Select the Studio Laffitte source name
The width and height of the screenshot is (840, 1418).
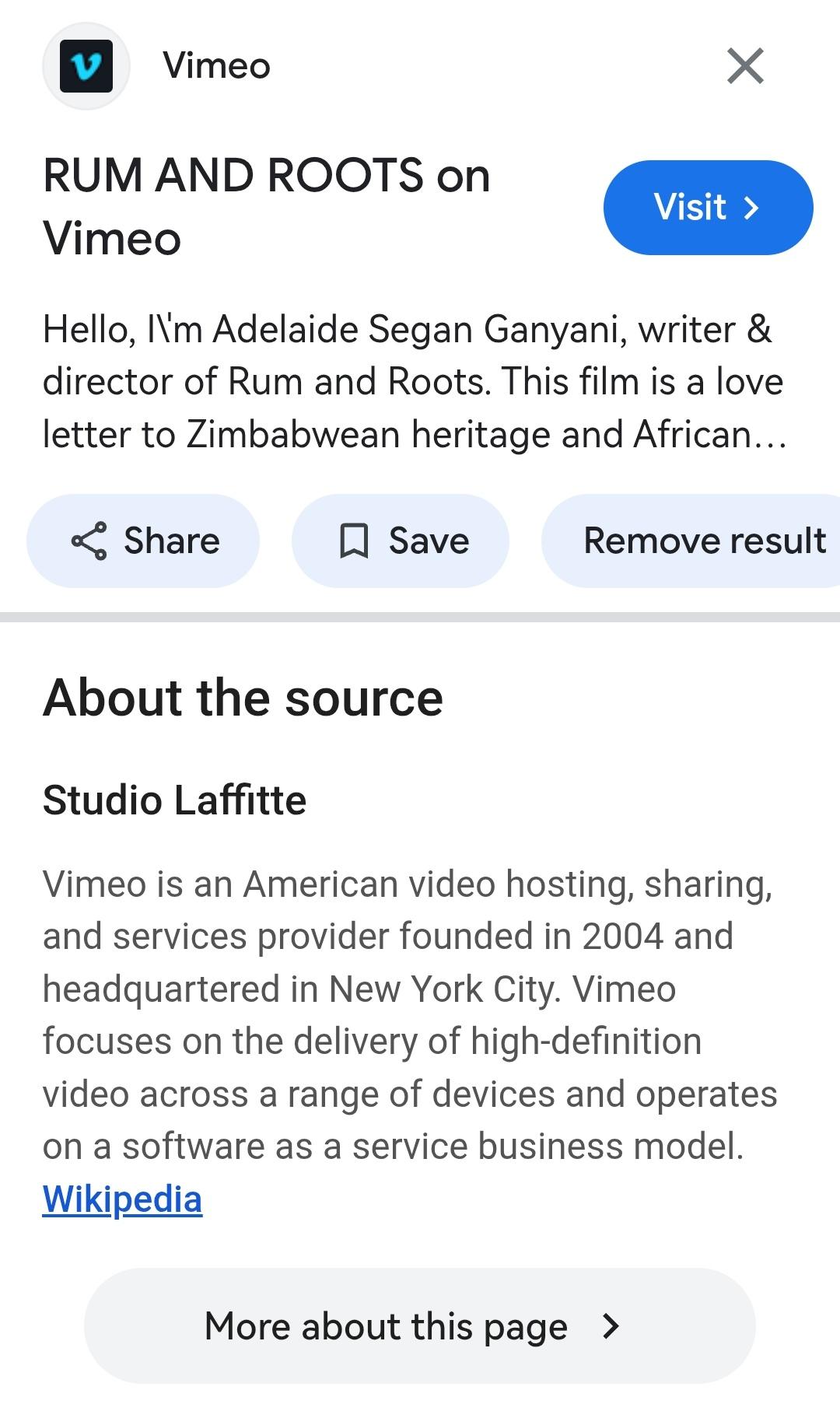(174, 800)
